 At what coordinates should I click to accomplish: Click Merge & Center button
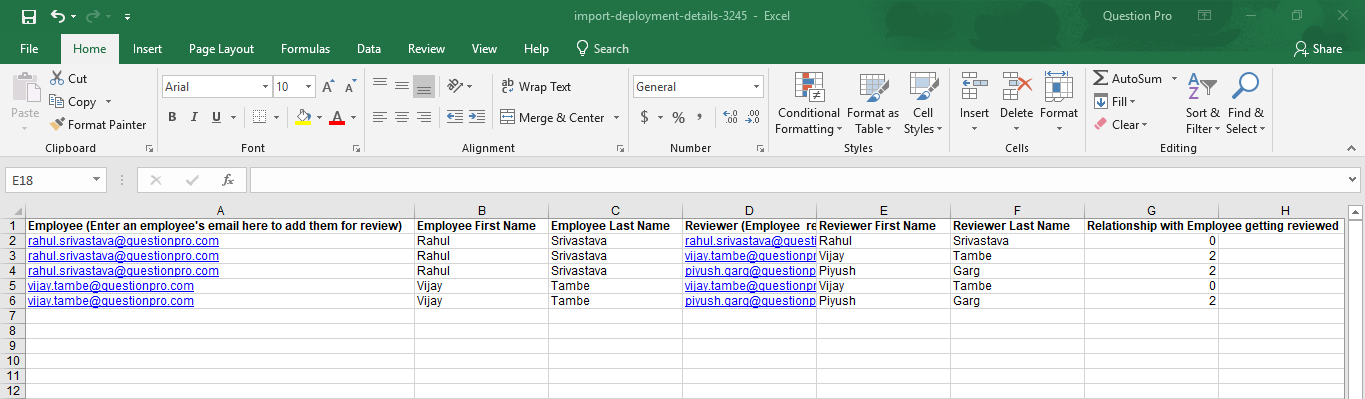pos(552,118)
